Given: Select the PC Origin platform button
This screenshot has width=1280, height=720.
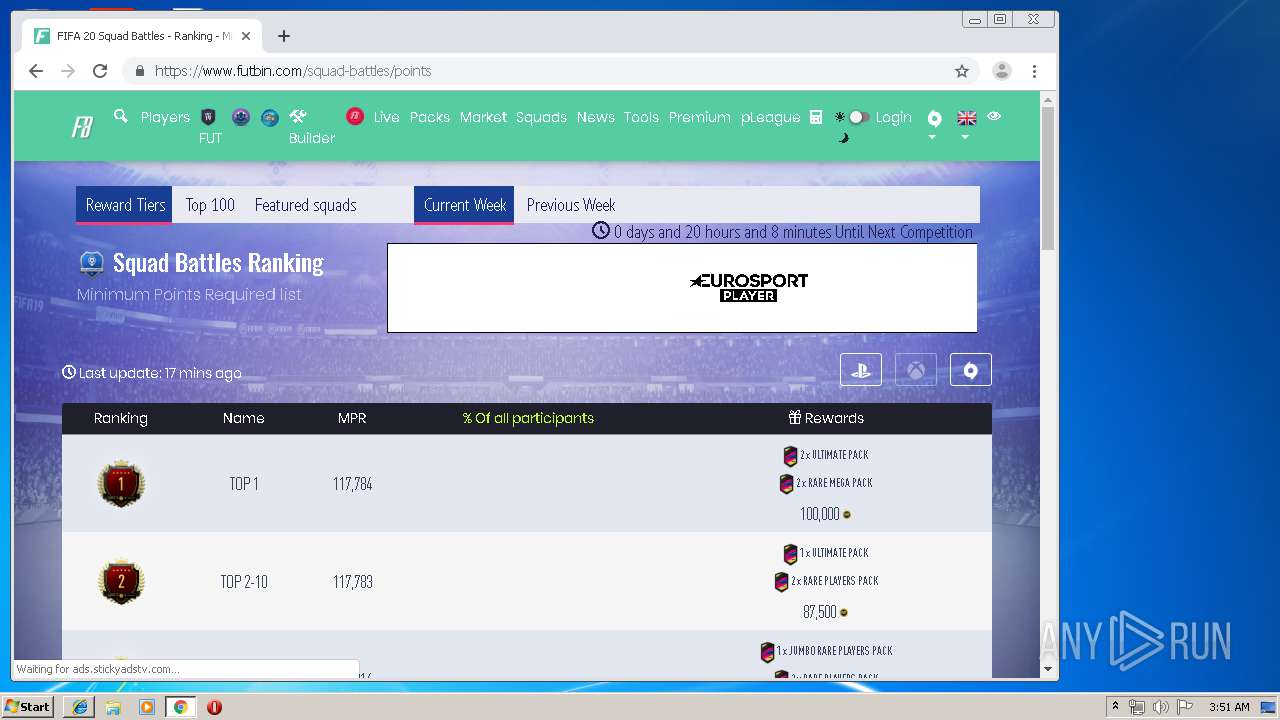Looking at the screenshot, I should (x=970, y=370).
